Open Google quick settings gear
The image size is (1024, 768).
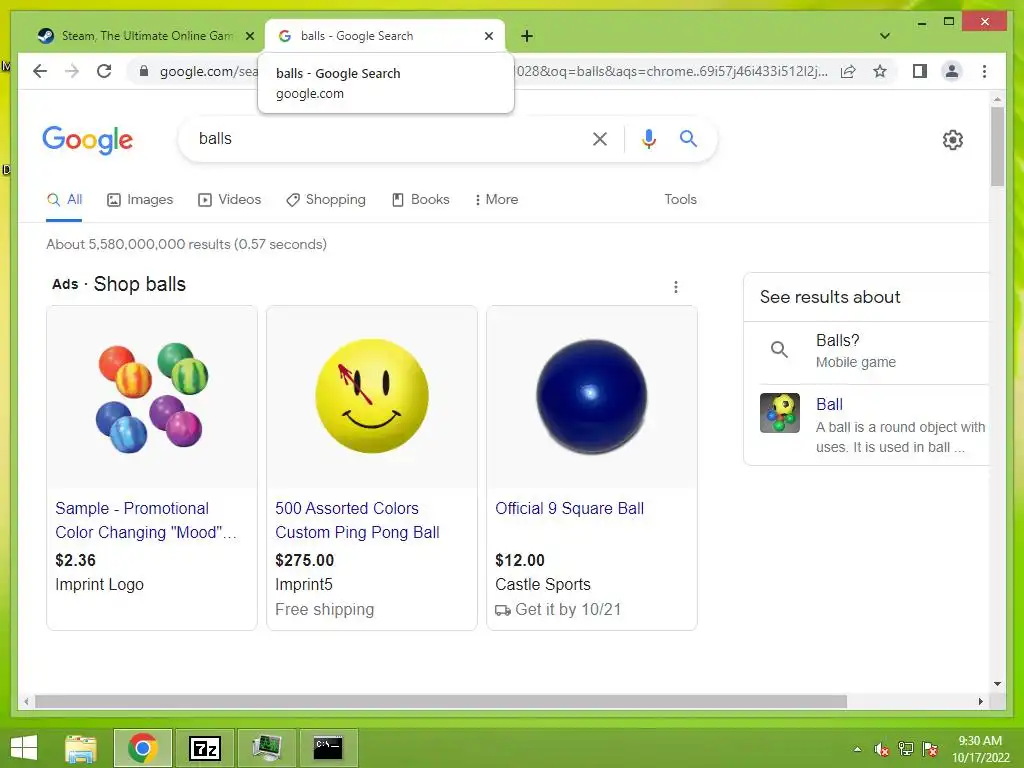pyautogui.click(x=952, y=139)
